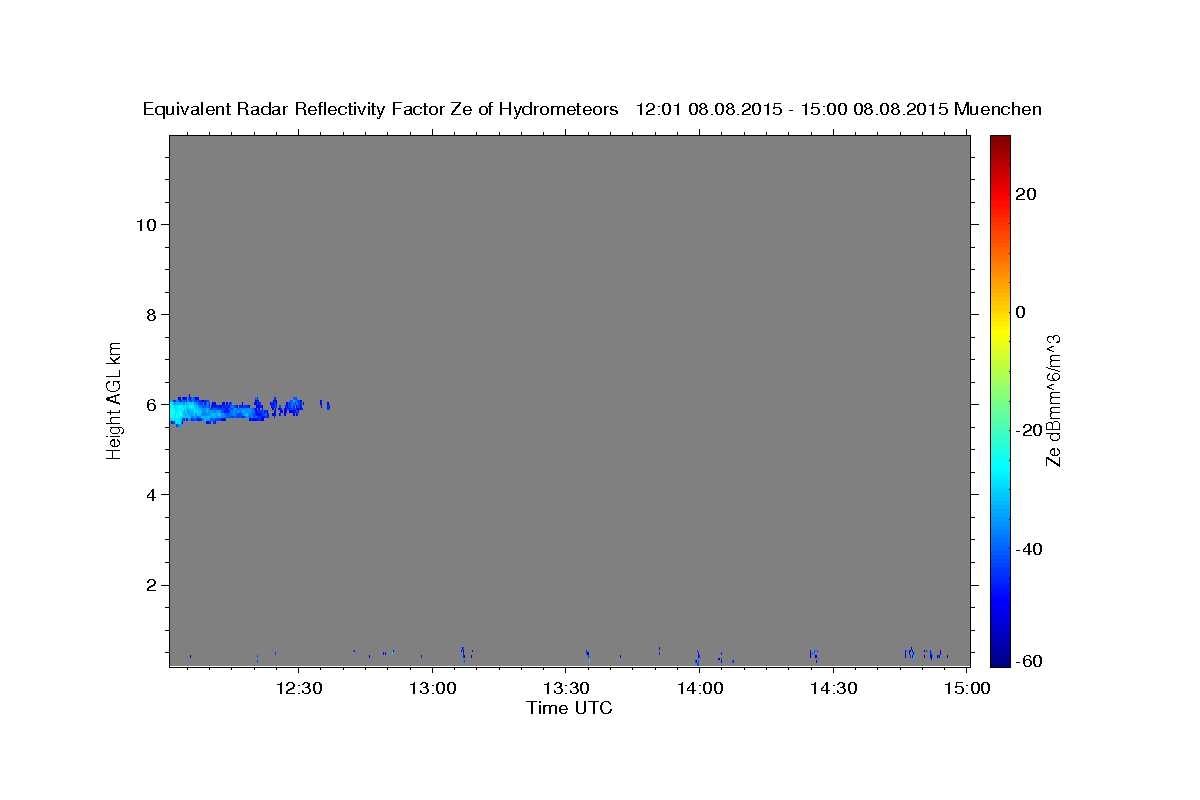Viewport: 1200px width, 800px height.
Task: Click the '12:30' time tick label
Action: tap(299, 688)
